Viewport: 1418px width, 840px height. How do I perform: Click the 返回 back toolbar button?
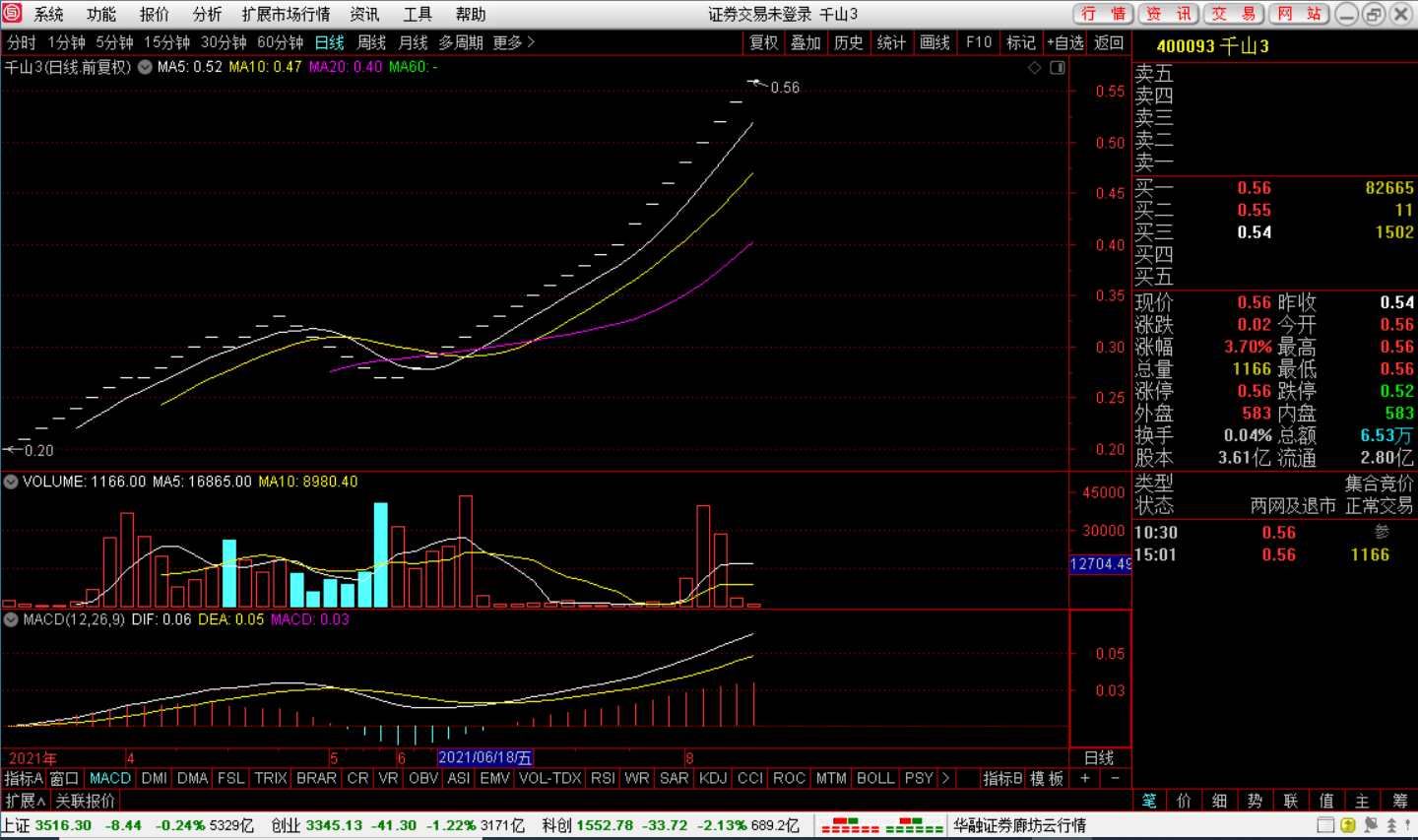click(x=1109, y=42)
